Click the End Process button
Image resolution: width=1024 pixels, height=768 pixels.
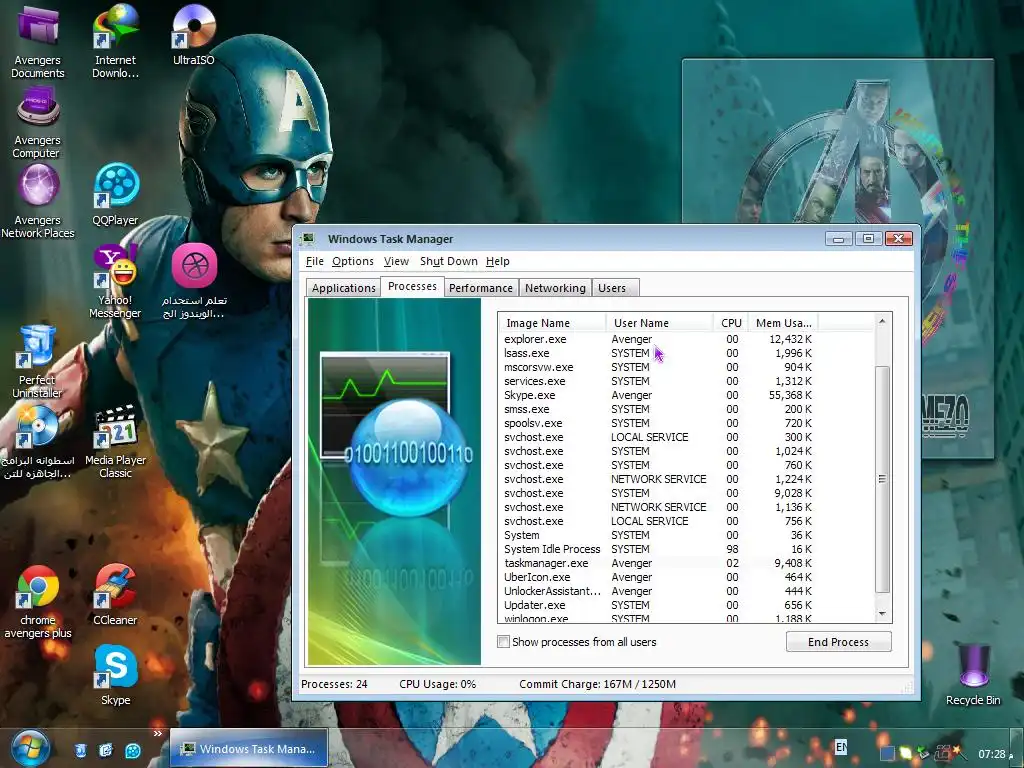tap(839, 642)
